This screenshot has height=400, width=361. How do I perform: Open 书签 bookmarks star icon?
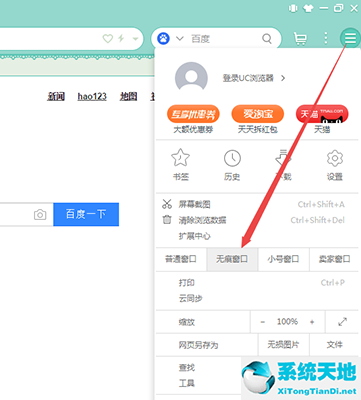[x=180, y=158]
